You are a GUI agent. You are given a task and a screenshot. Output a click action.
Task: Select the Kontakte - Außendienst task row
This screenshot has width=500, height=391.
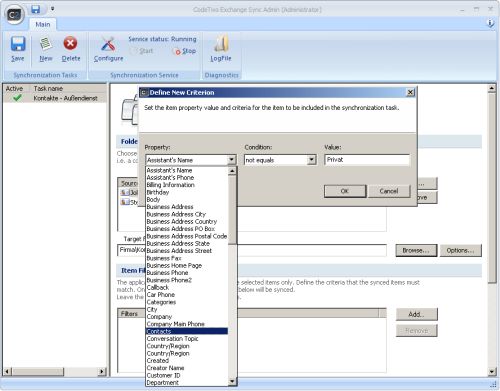click(x=55, y=98)
